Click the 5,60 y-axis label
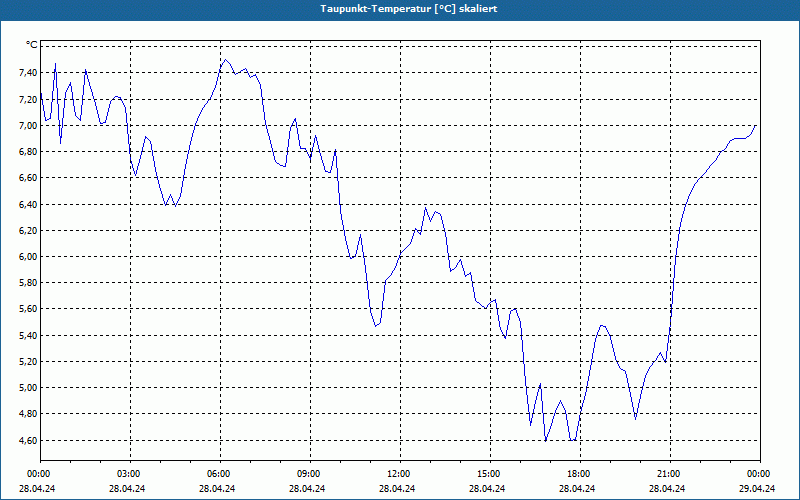 [x=28, y=309]
